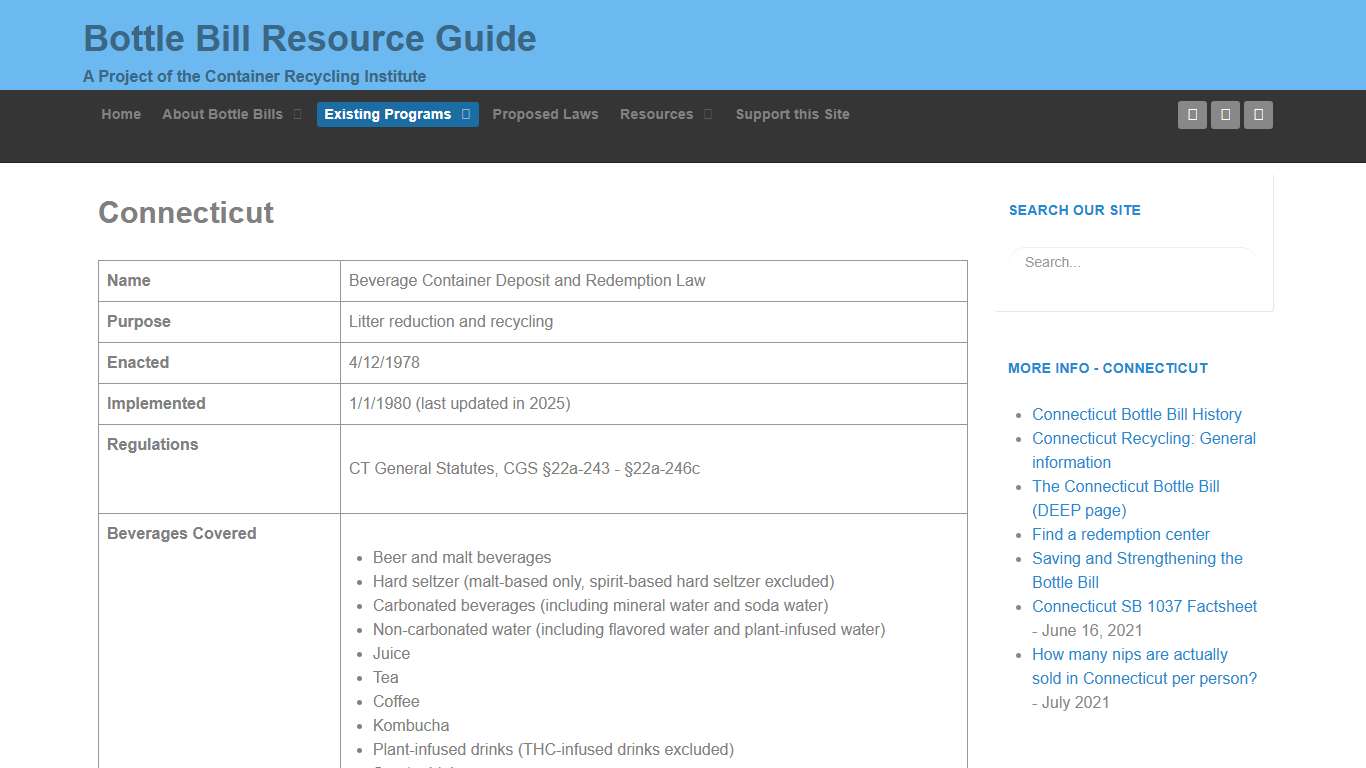Image resolution: width=1366 pixels, height=768 pixels.
Task: View the Connecticut SB 1037 Factsheet
Action: (1144, 606)
